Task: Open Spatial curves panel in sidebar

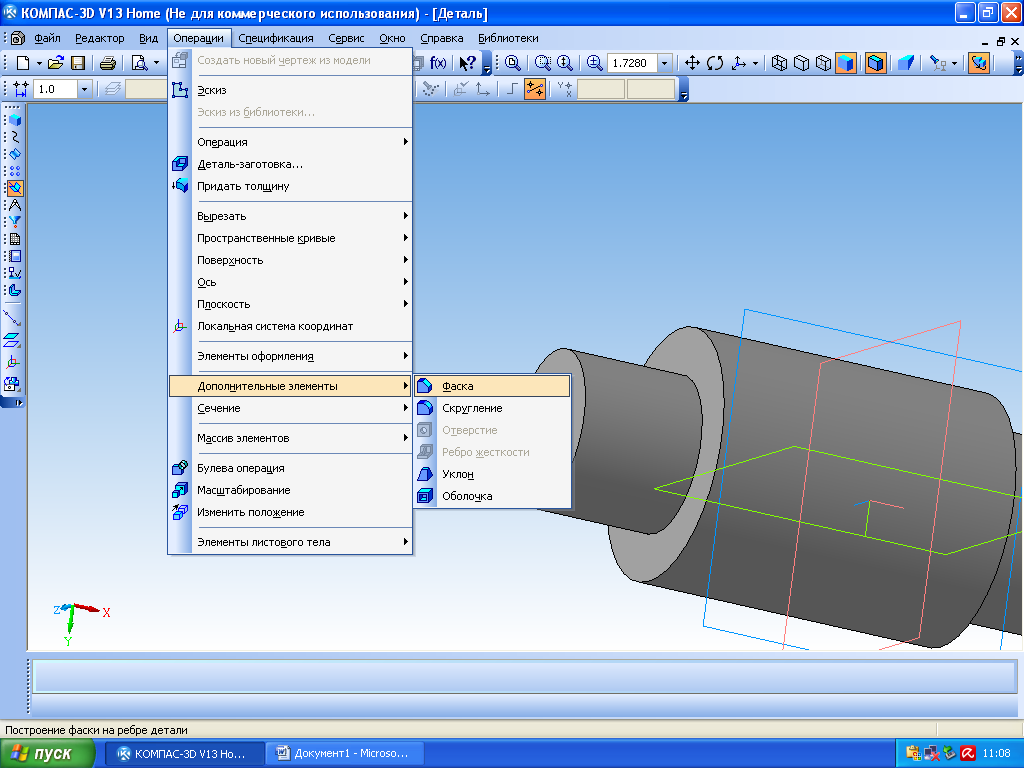Action: [15, 136]
